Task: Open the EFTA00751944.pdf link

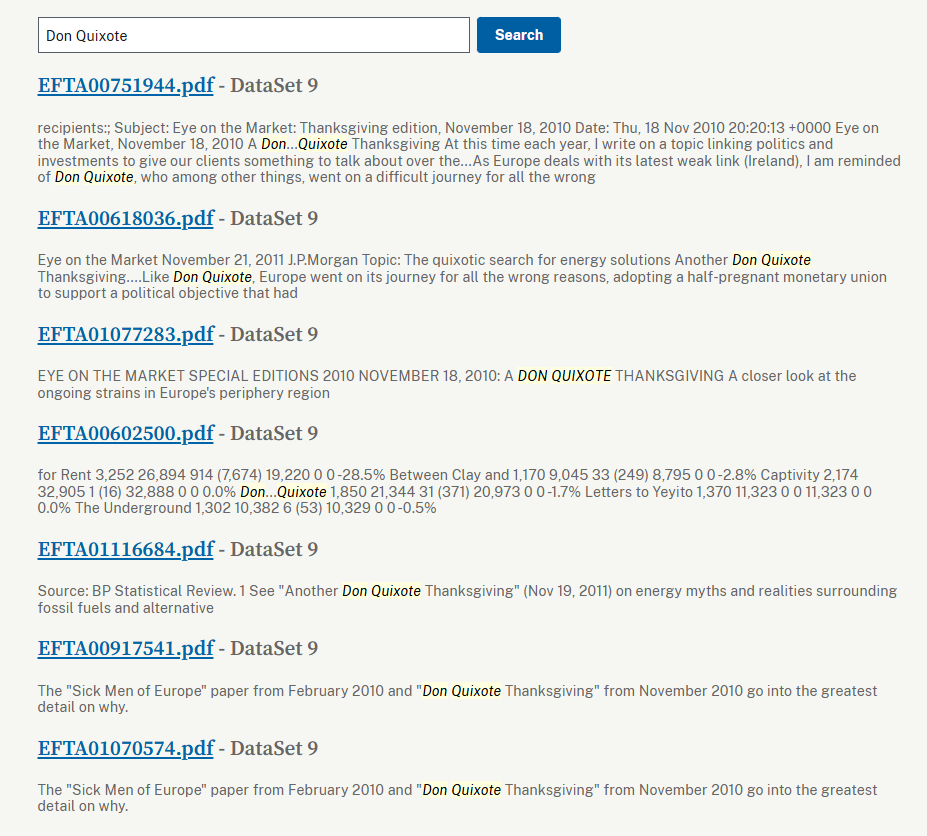Action: click(x=125, y=85)
